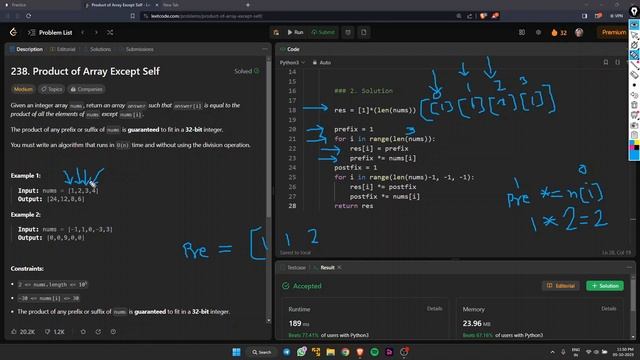
Task: Open Runtime Details link
Action: coord(434,309)
